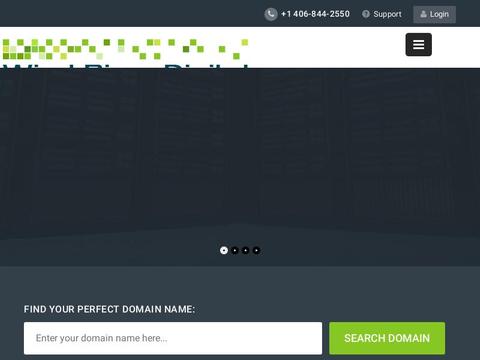Select the second carousel slide dot
The width and height of the screenshot is (480, 360).
[235, 250]
